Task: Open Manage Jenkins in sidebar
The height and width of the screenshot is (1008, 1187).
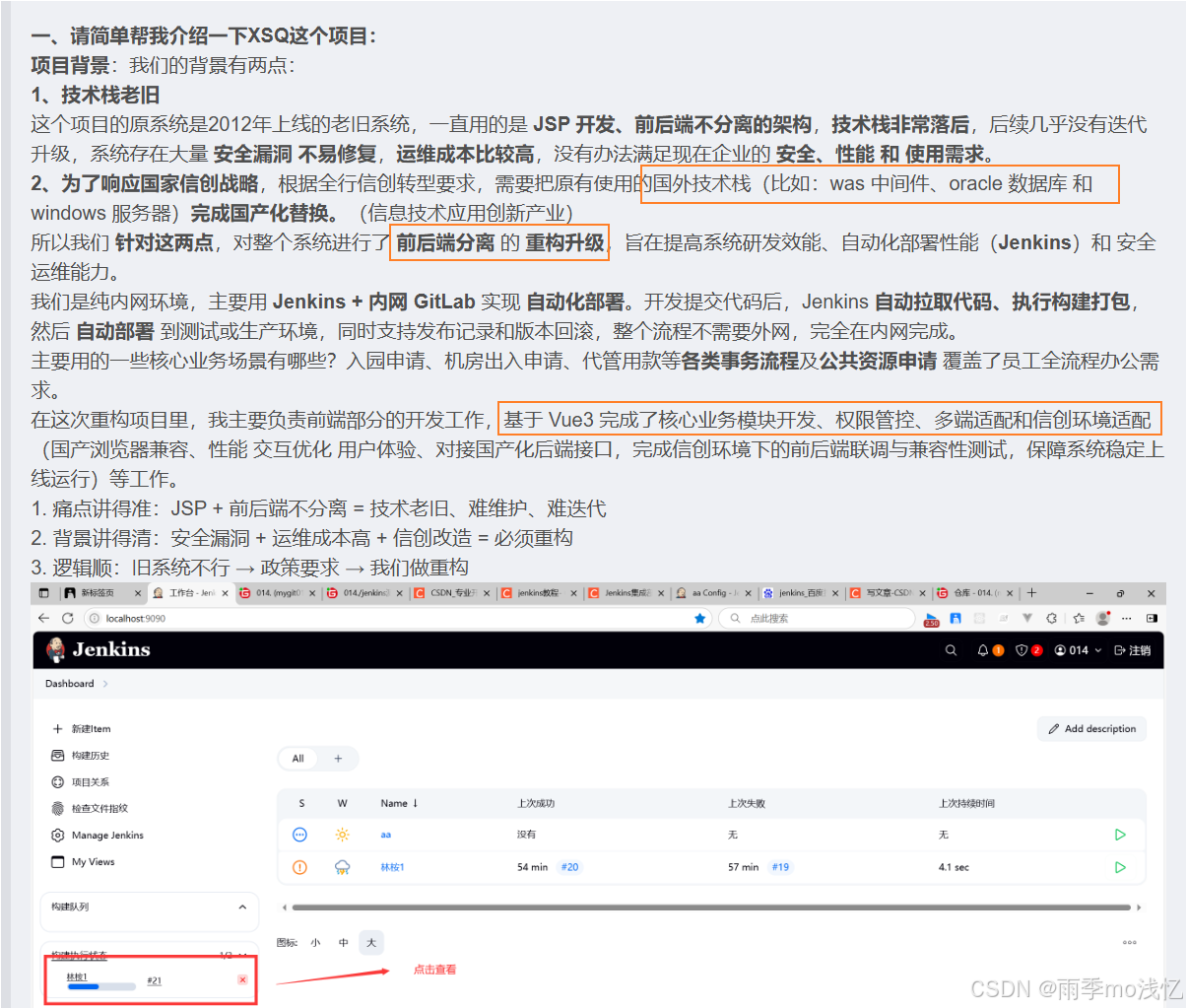Action: pos(97,836)
